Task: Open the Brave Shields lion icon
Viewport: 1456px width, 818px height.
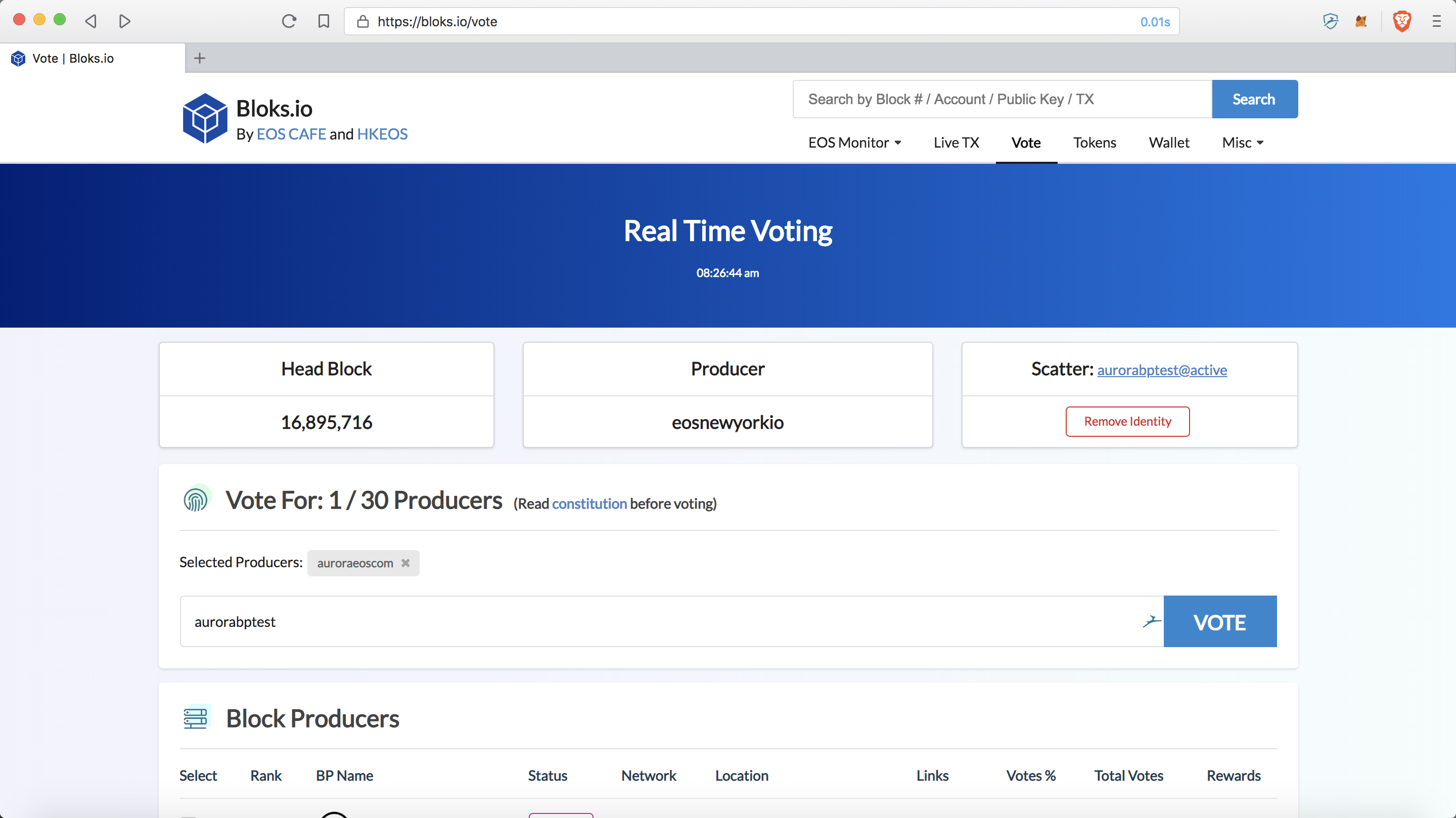Action: (1402, 21)
